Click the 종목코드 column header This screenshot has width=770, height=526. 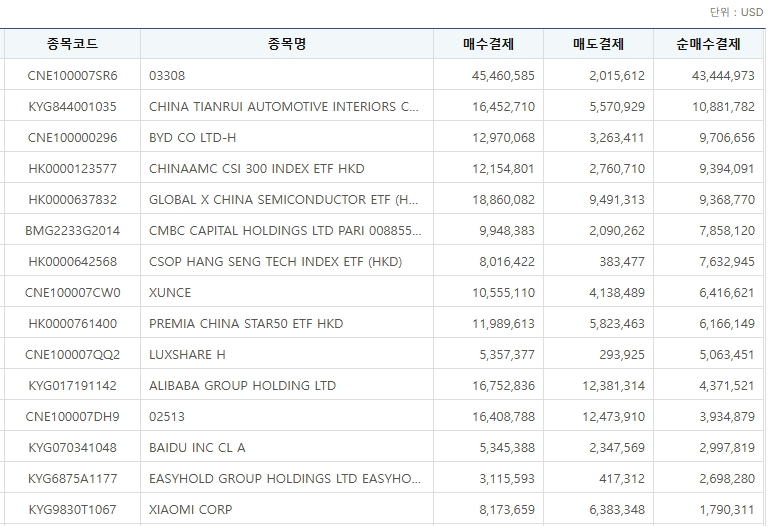tap(73, 44)
